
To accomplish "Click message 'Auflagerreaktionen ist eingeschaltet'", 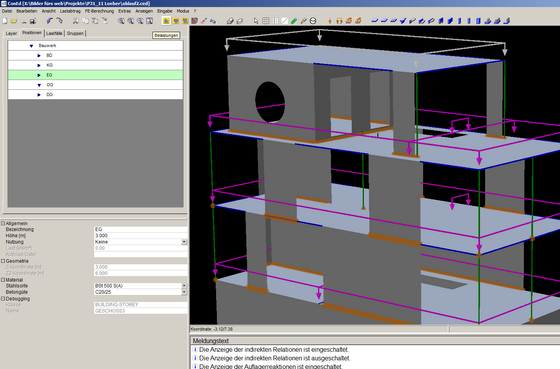I will [x=271, y=366].
